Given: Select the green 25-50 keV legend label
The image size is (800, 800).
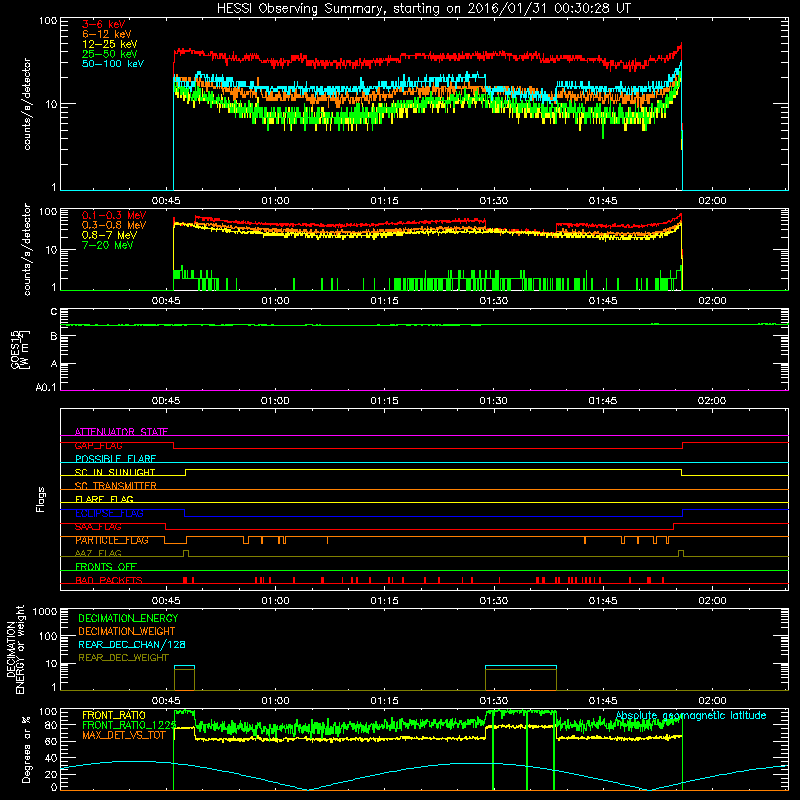Looking at the screenshot, I should (x=110, y=54).
